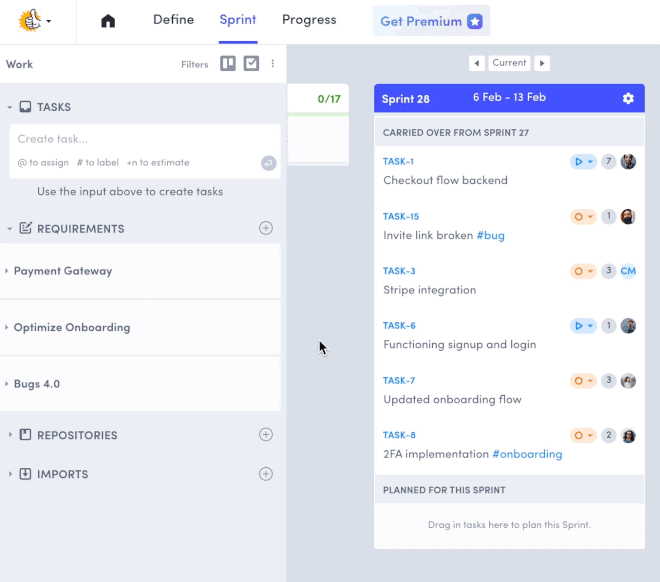Open Work panel more options menu
This screenshot has height=582, width=660.
(273, 64)
